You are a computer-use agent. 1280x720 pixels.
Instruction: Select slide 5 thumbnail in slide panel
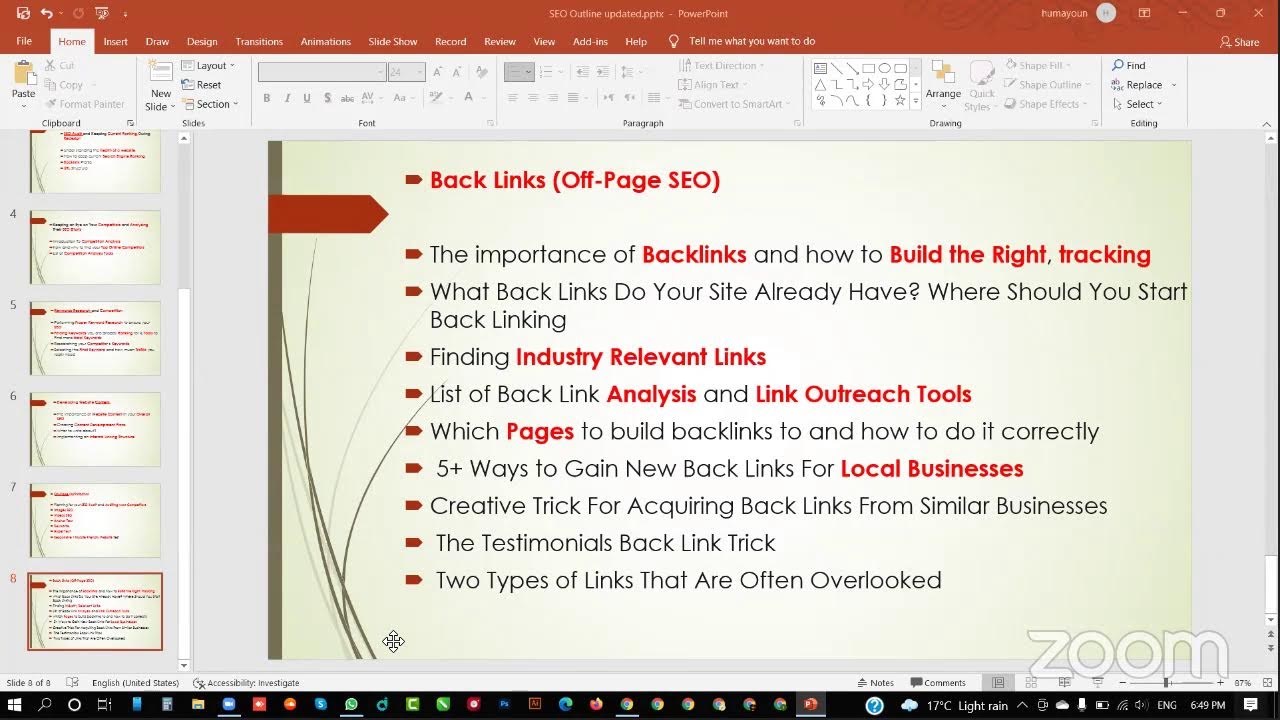[95, 338]
